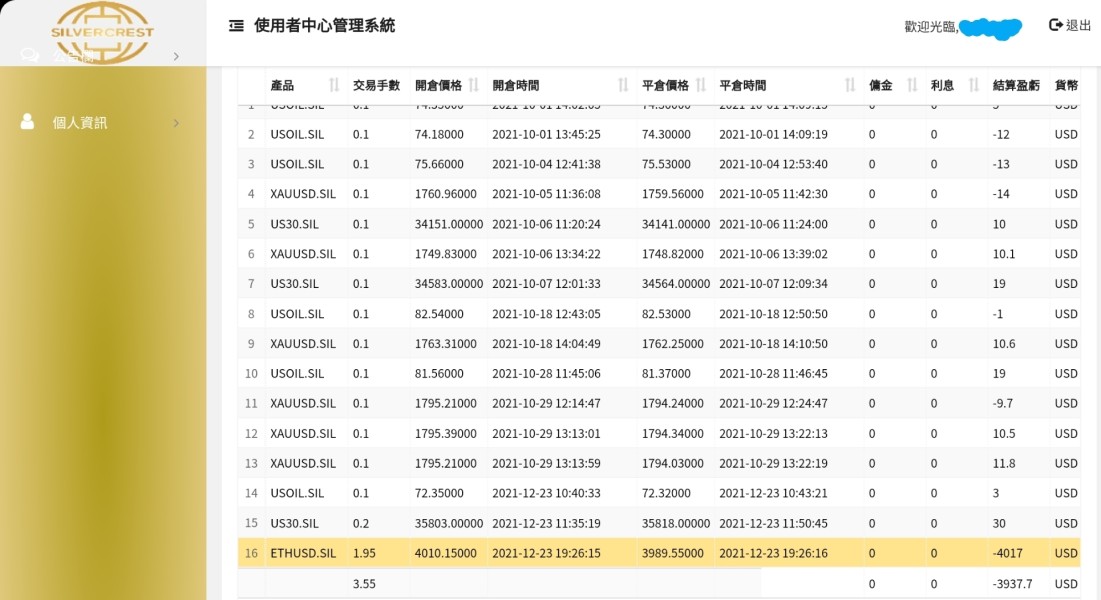
Task: Click XAUUSD.SIL in row 11
Action: [303, 403]
